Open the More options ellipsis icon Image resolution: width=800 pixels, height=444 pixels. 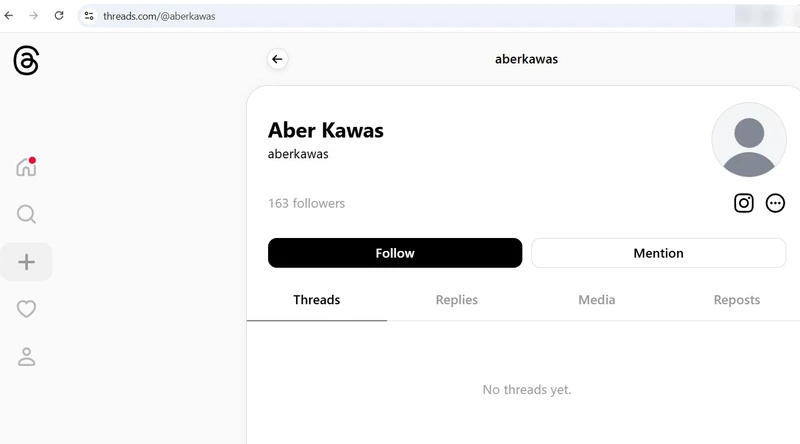(775, 203)
